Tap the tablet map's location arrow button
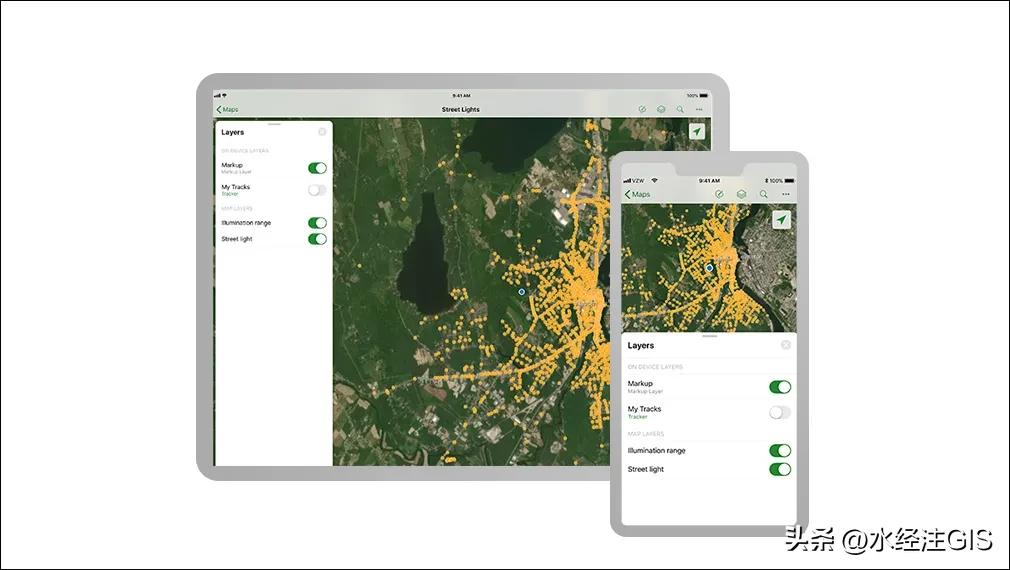Screen dimensions: 1010x570 pyautogui.click(x=696, y=131)
